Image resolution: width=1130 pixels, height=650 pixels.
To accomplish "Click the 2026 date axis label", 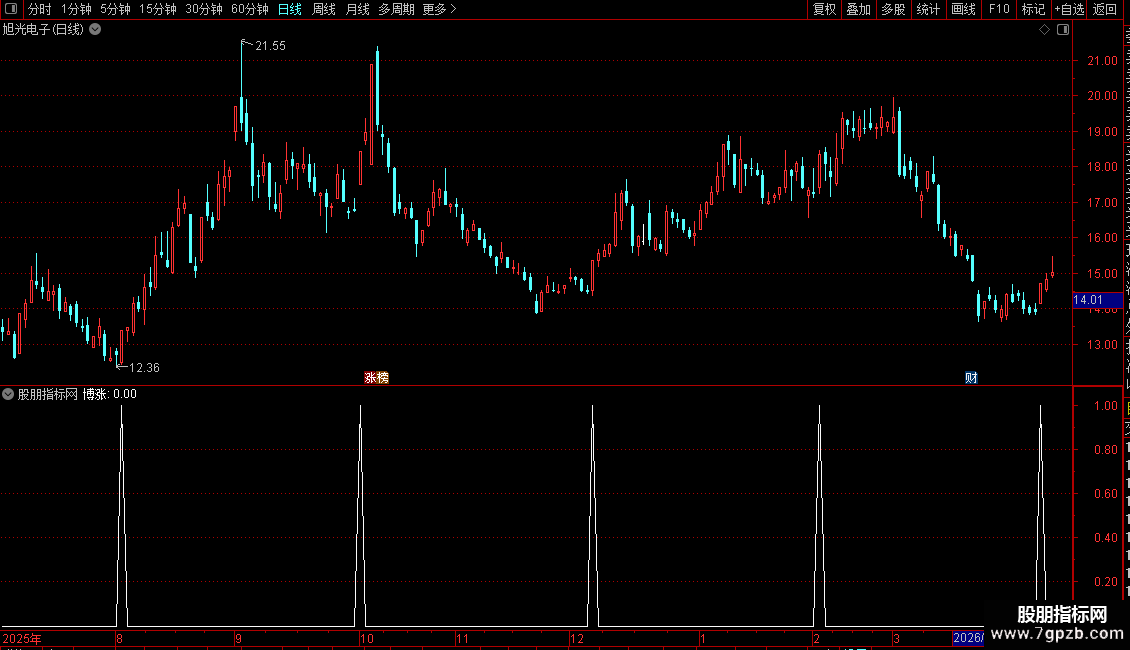I will point(968,638).
